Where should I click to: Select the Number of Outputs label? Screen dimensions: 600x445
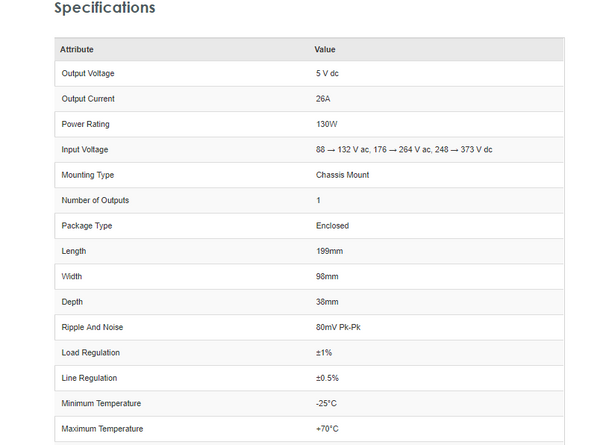coord(95,200)
